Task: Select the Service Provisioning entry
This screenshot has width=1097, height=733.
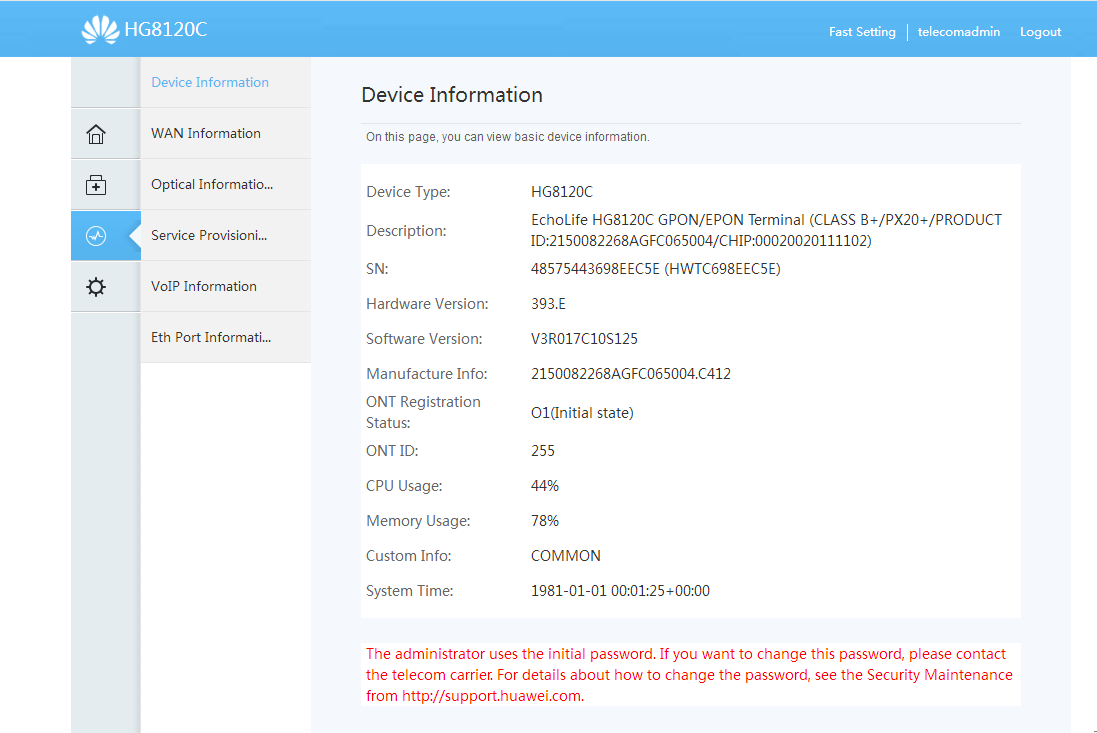Action: point(210,235)
